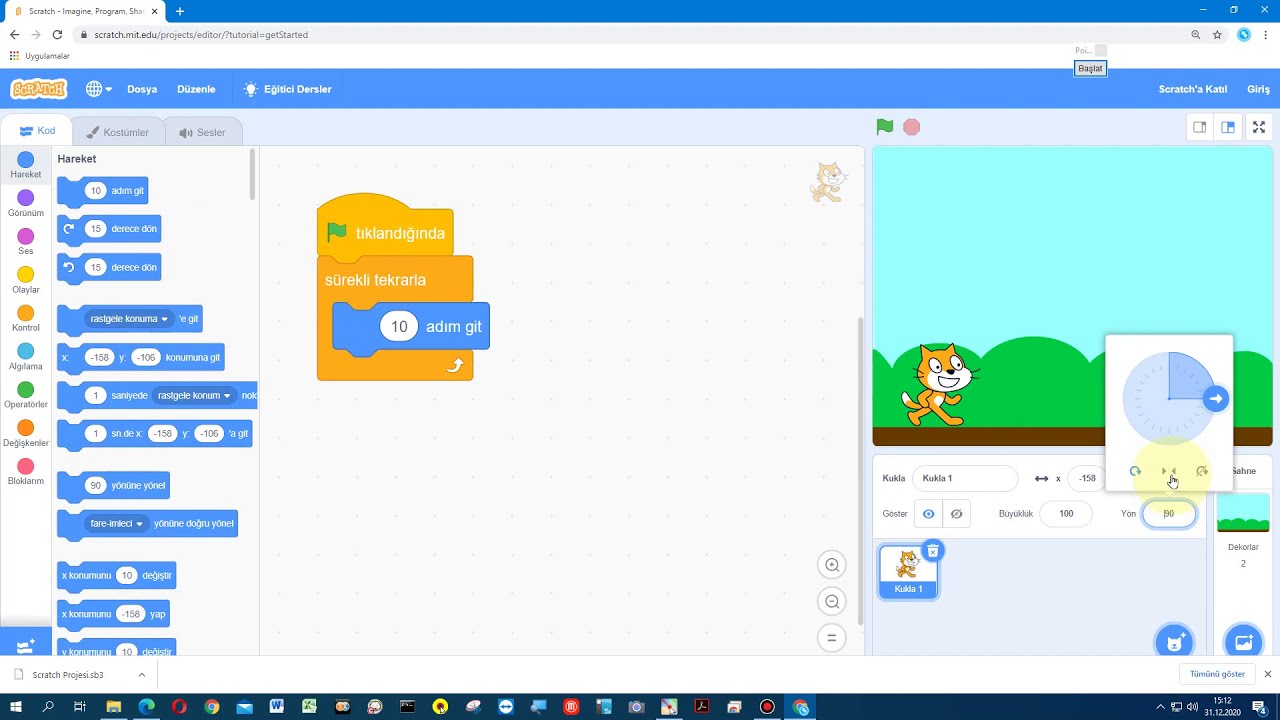Viewport: 1280px width, 720px height.
Task: Click the green flag to start the project
Action: pyautogui.click(x=885, y=127)
